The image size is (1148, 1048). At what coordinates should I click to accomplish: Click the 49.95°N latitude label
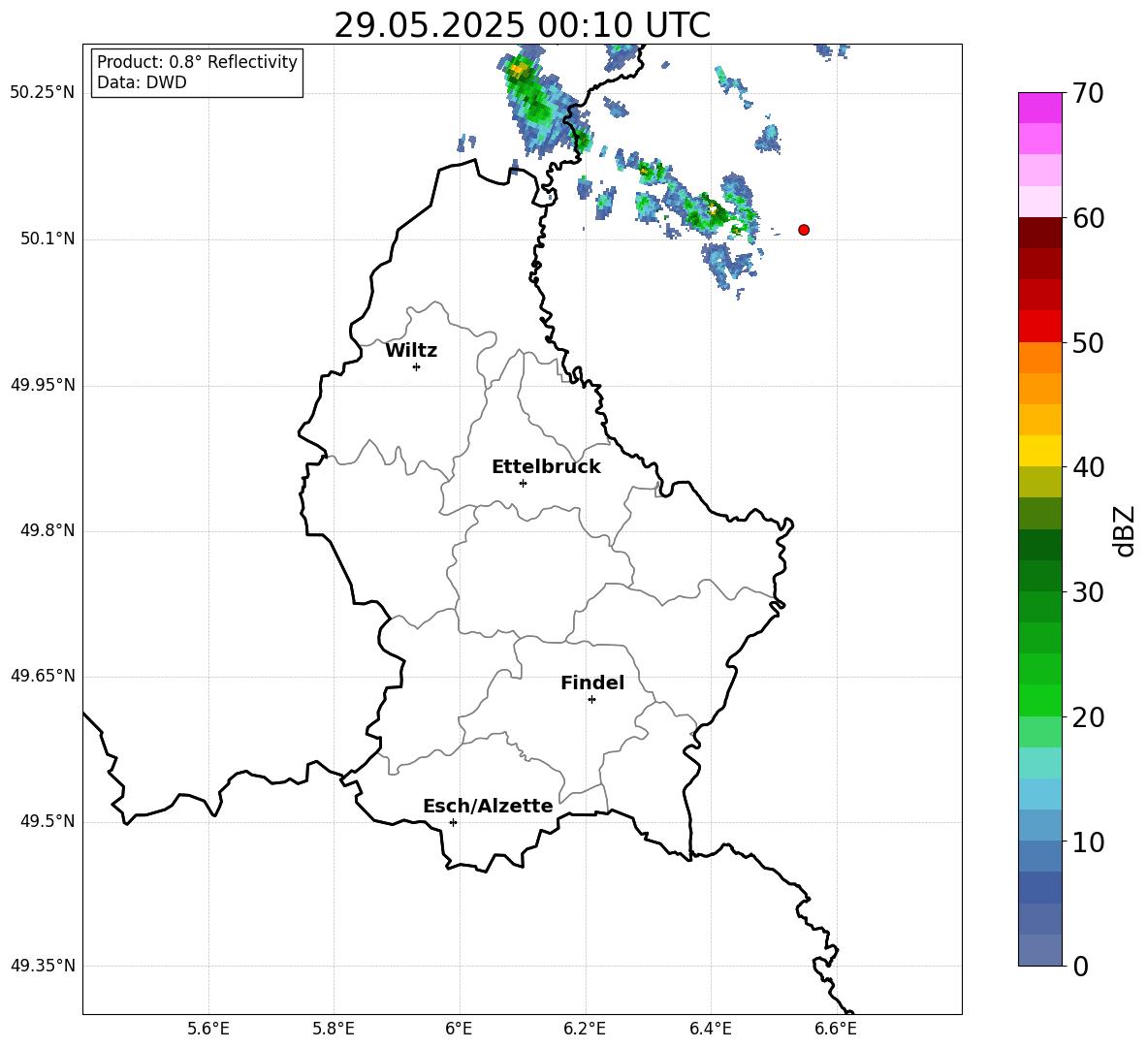coord(43,385)
